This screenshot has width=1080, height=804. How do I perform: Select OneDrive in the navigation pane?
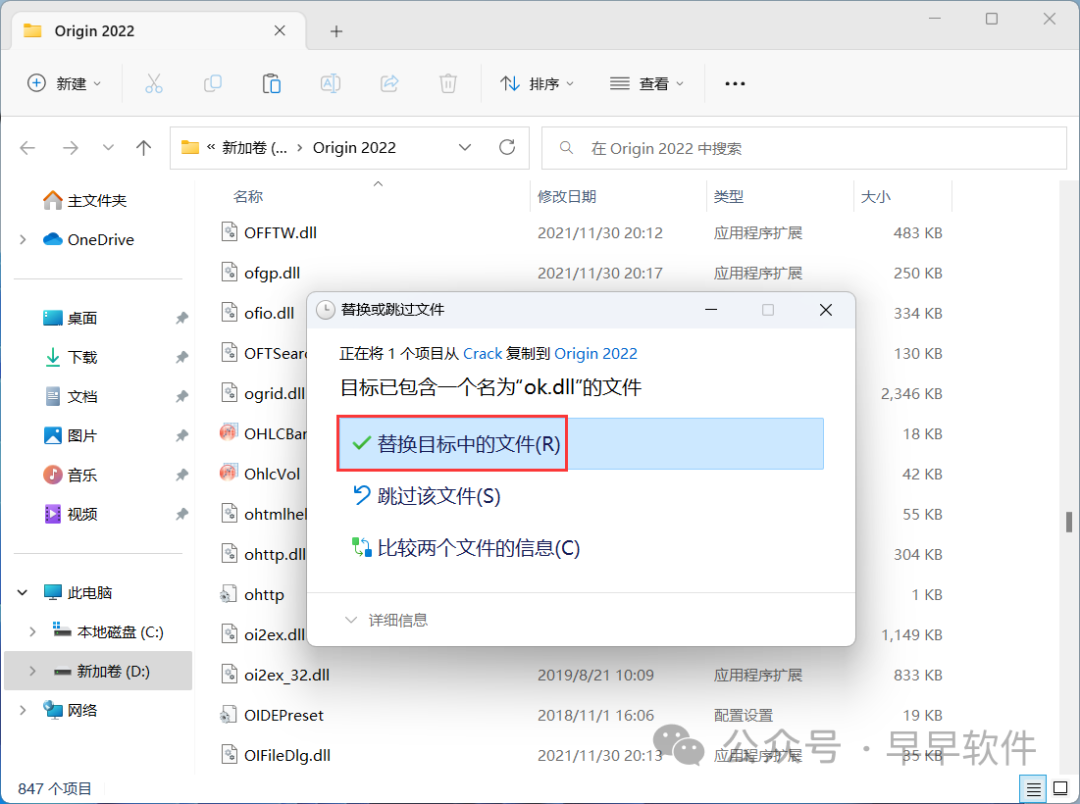(100, 240)
